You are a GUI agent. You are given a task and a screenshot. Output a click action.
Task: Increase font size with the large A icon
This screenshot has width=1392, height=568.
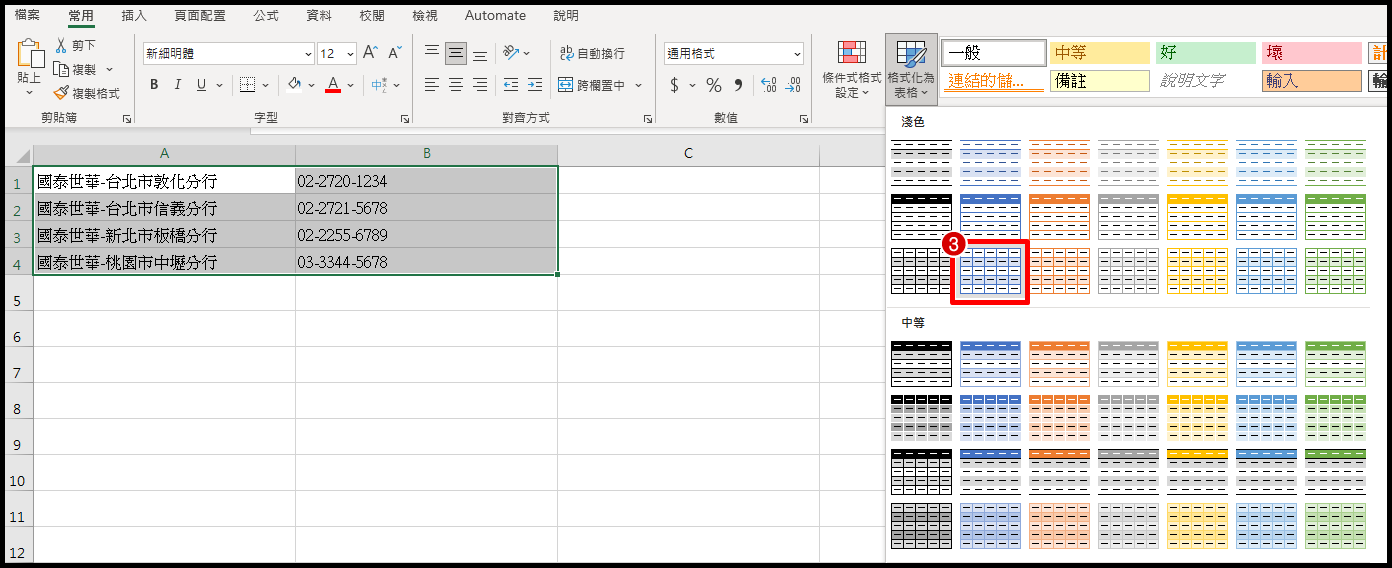coord(370,53)
